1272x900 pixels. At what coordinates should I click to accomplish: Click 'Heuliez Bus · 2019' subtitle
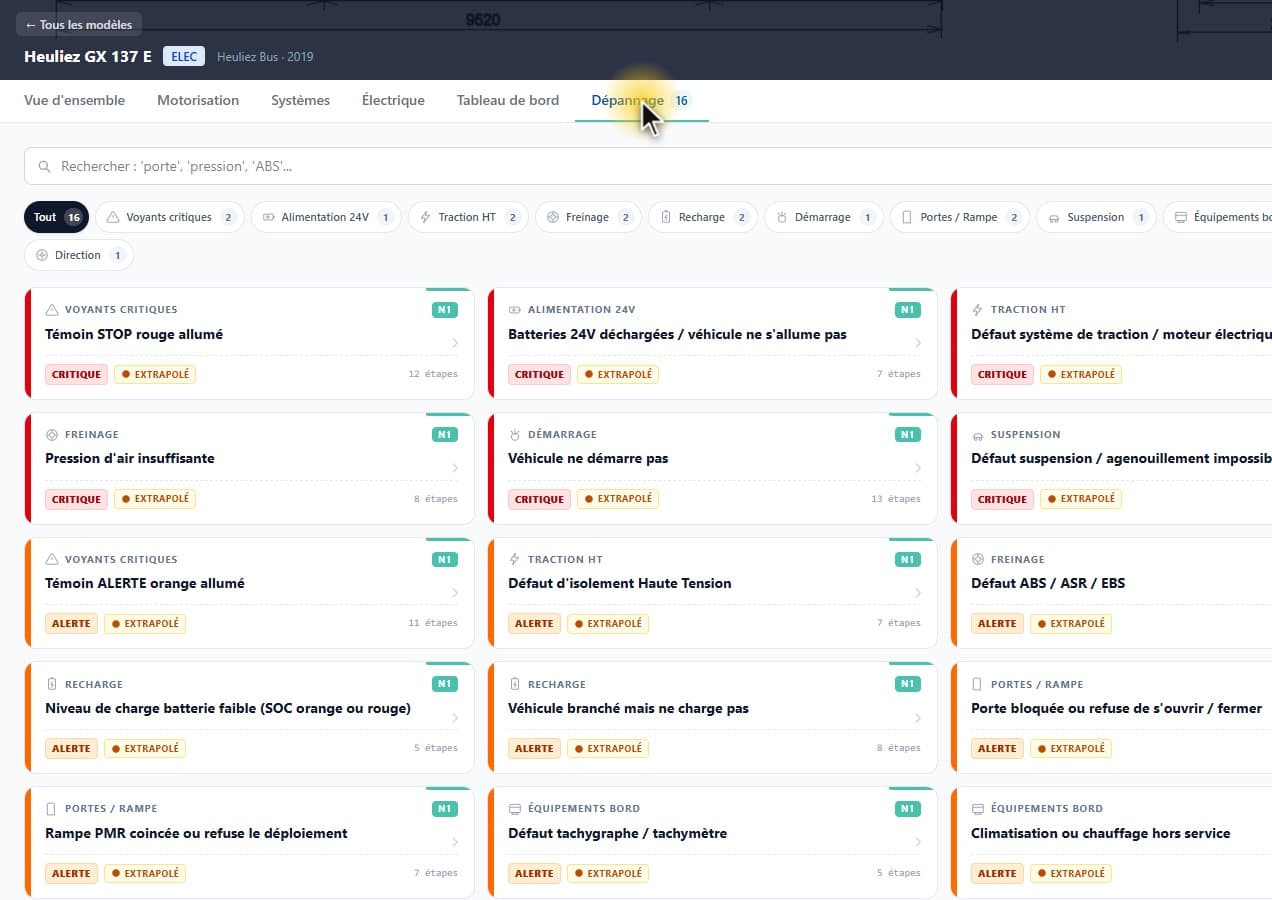click(265, 57)
